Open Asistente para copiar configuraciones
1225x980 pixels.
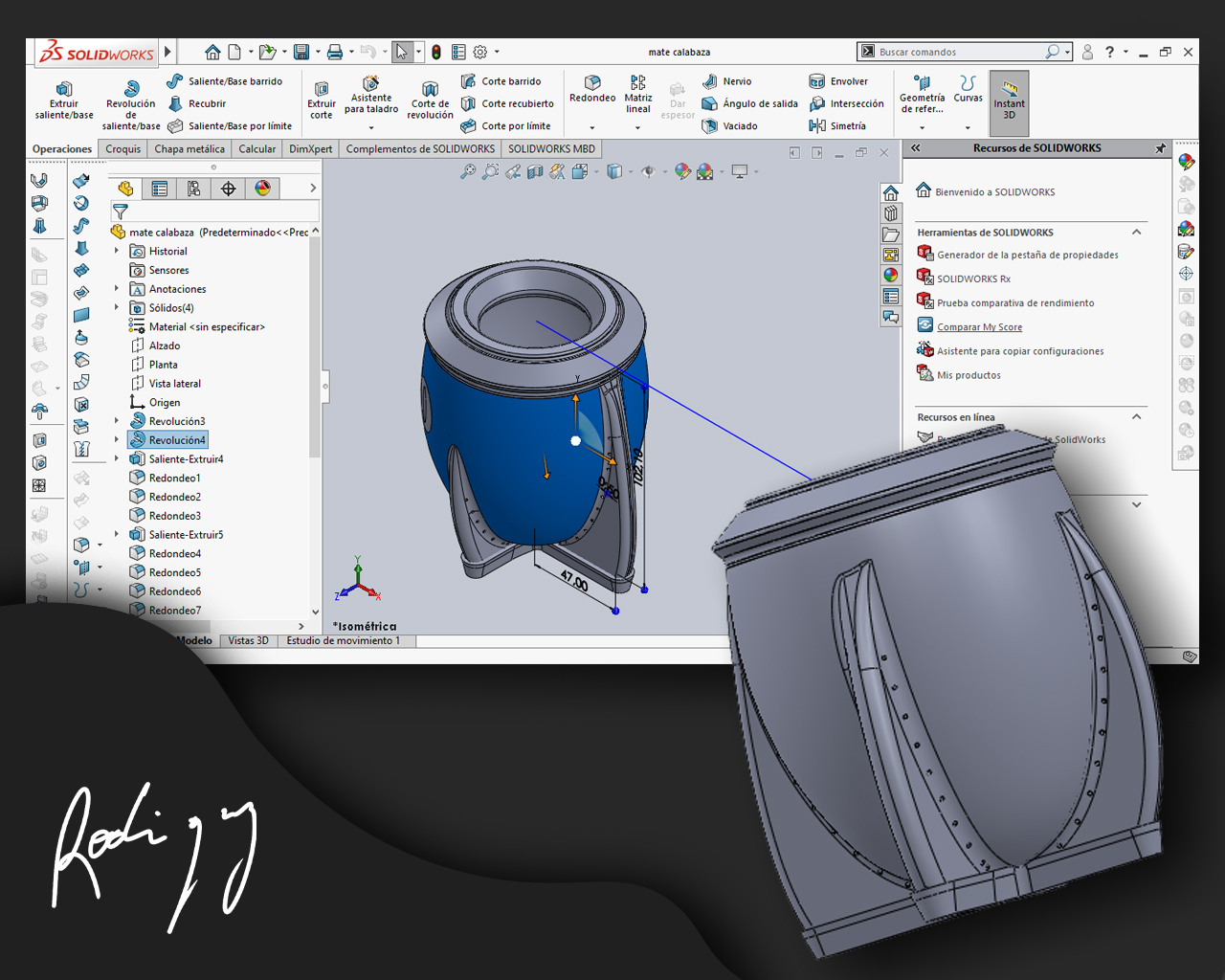click(1020, 351)
